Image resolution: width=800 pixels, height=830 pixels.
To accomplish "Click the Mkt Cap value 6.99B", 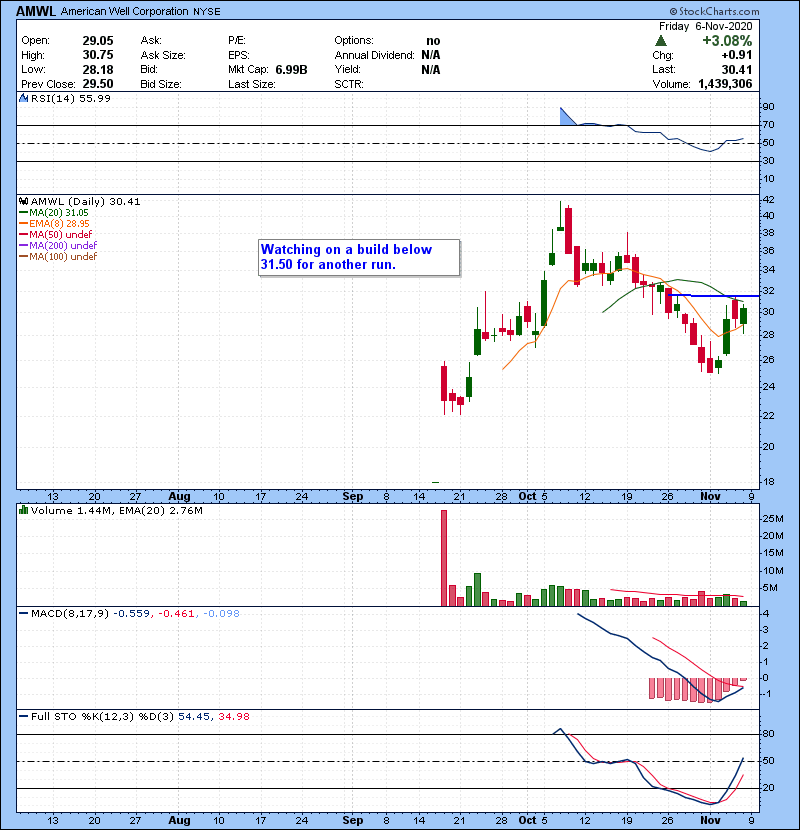I will (291, 69).
